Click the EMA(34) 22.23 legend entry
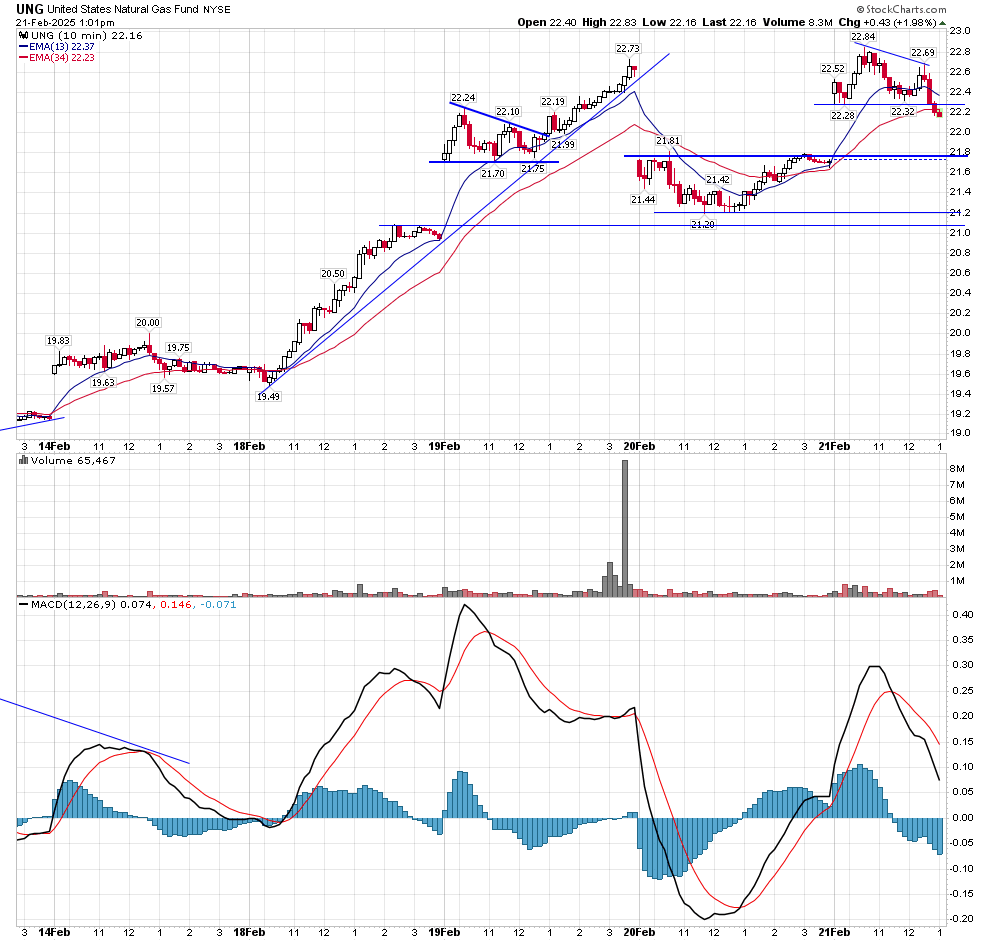 pos(62,57)
